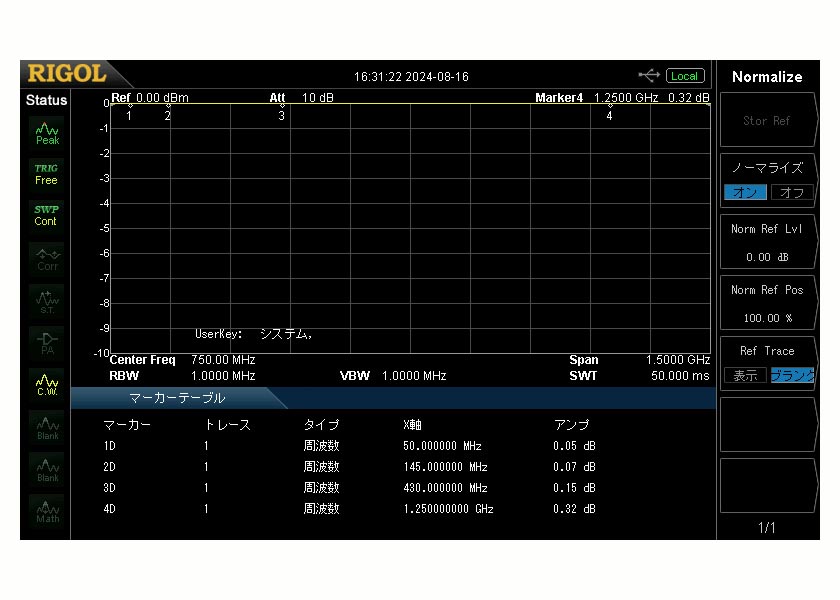Click the USB connection icon
Screen dimensions: 840x600
click(x=649, y=76)
